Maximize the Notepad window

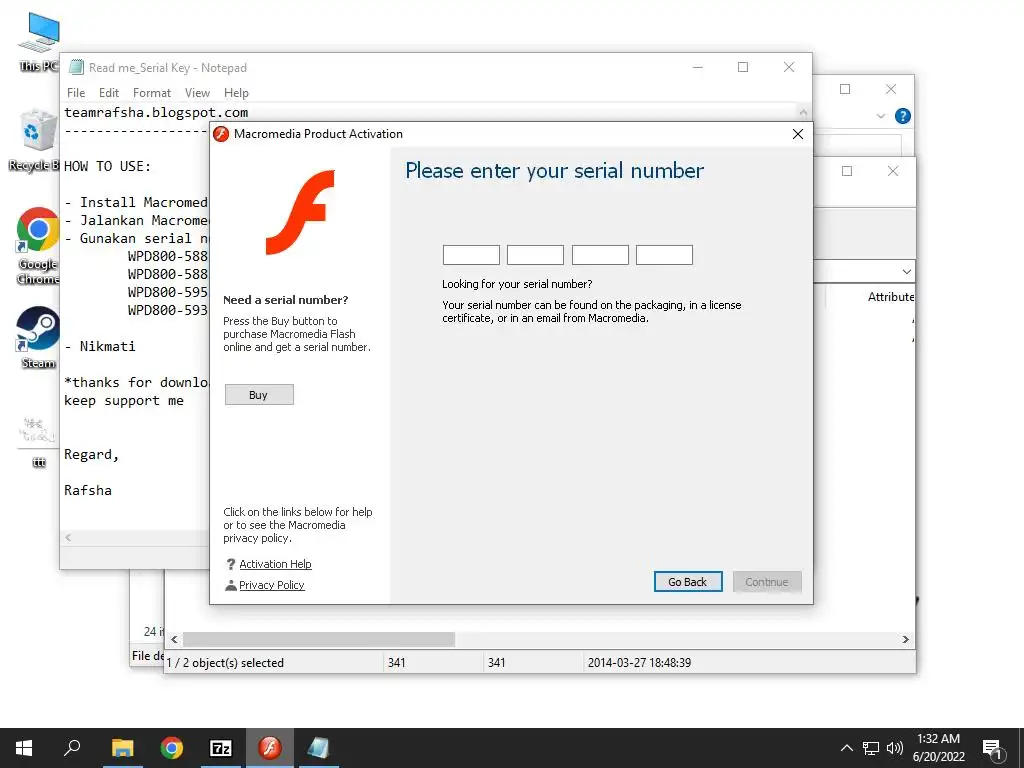[743, 67]
